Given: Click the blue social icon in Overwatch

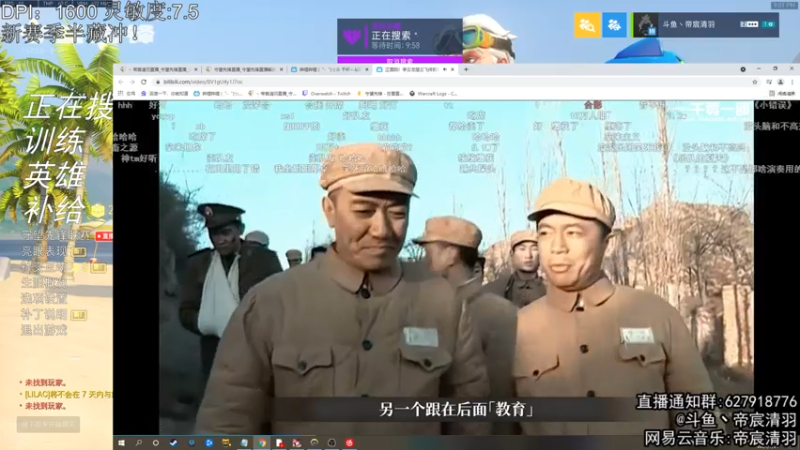Looking at the screenshot, I should pyautogui.click(x=614, y=24).
